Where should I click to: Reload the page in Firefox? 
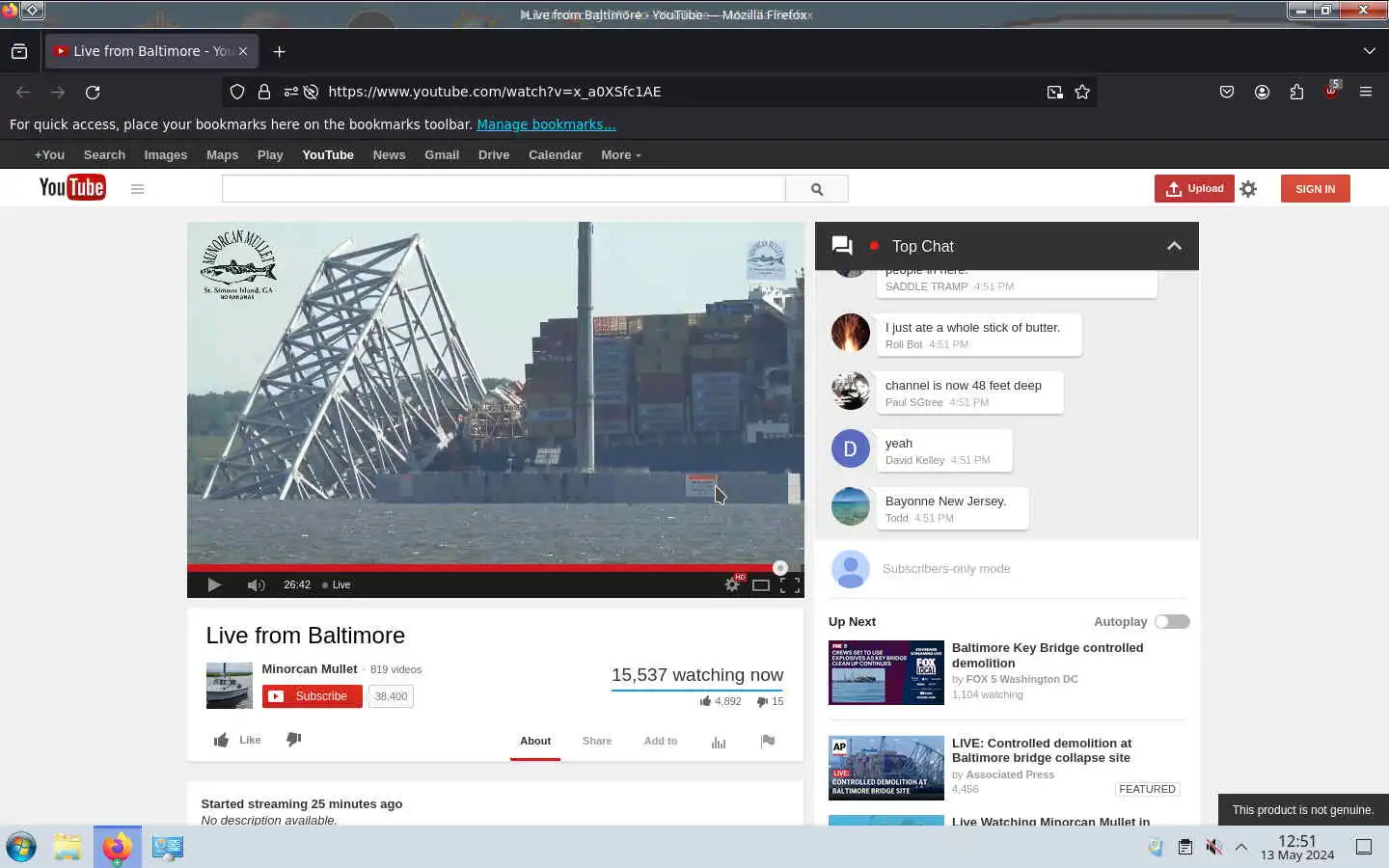tap(93, 92)
